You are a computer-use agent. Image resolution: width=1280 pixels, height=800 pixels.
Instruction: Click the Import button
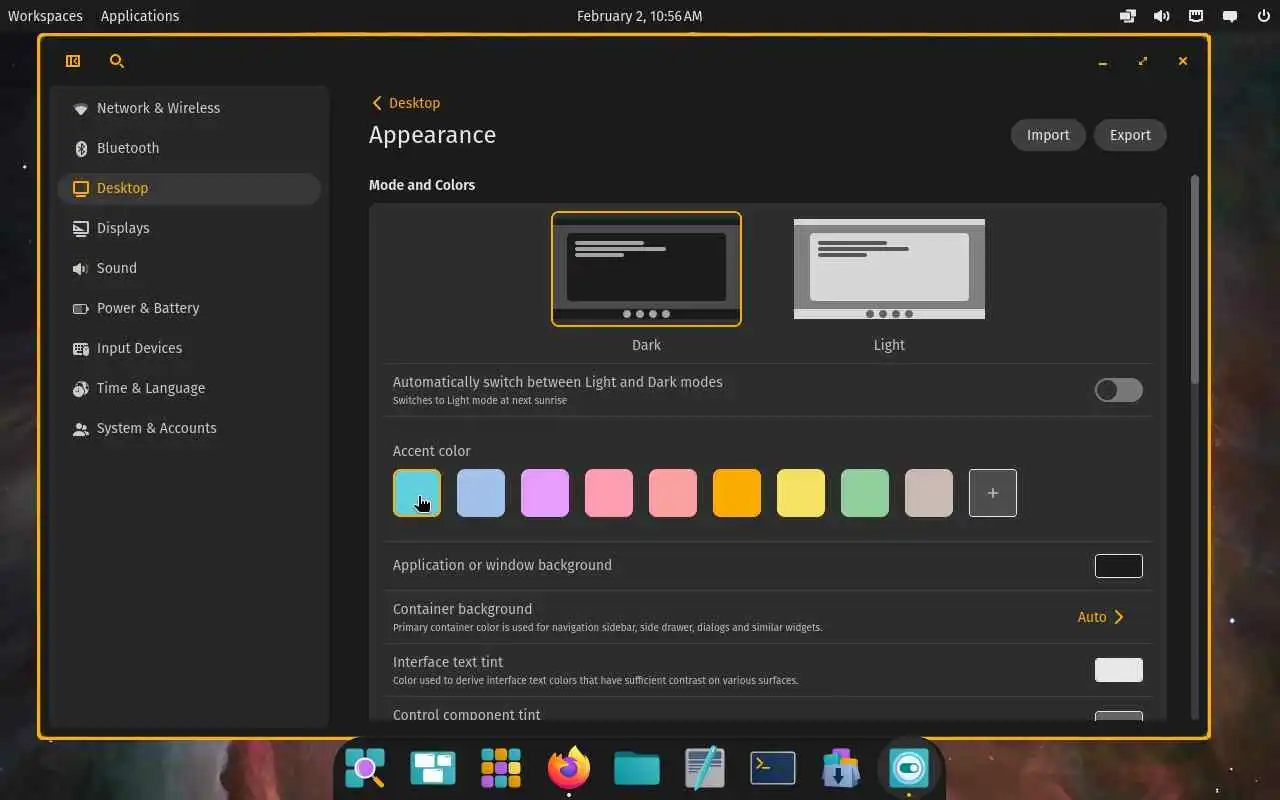click(x=1048, y=135)
